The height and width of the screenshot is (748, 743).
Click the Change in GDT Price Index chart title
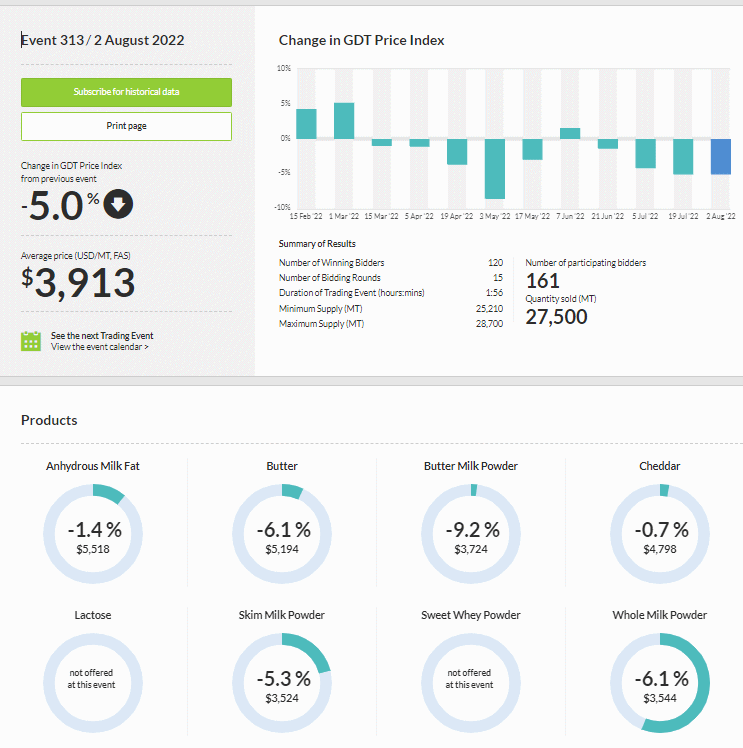[361, 40]
